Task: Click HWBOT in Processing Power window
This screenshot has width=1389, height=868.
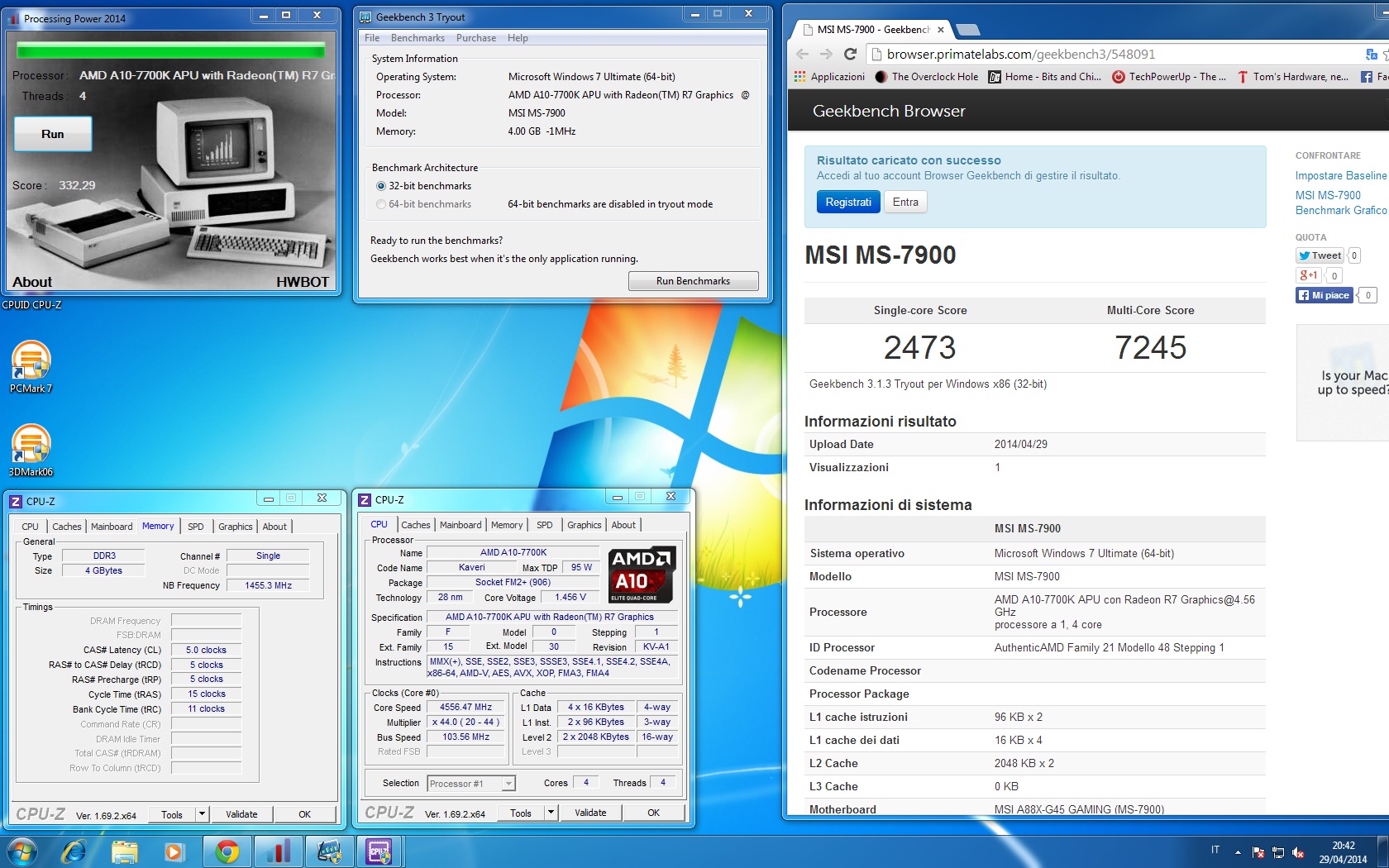Action: click(x=303, y=282)
